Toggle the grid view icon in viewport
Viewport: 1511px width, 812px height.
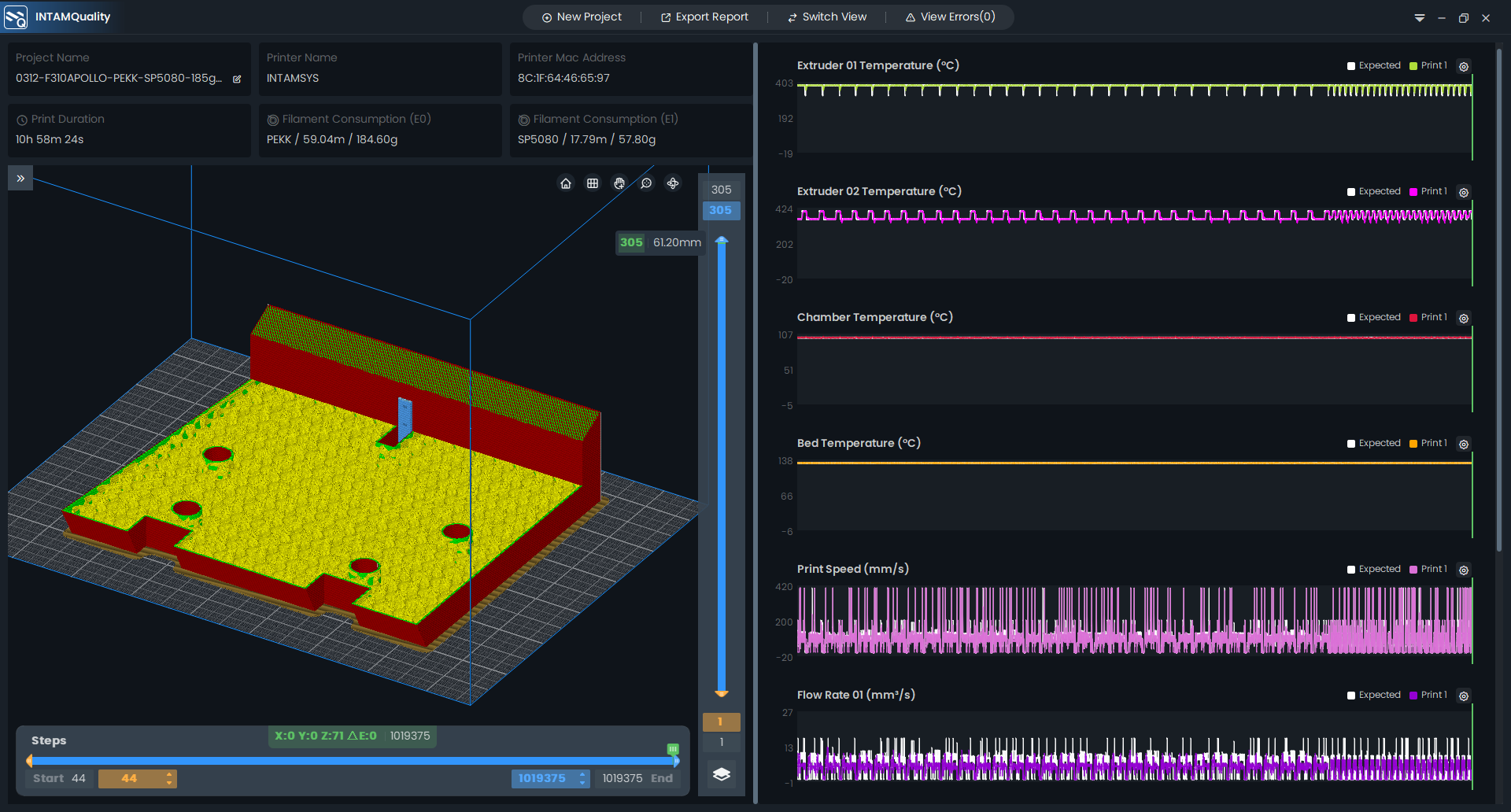(593, 183)
